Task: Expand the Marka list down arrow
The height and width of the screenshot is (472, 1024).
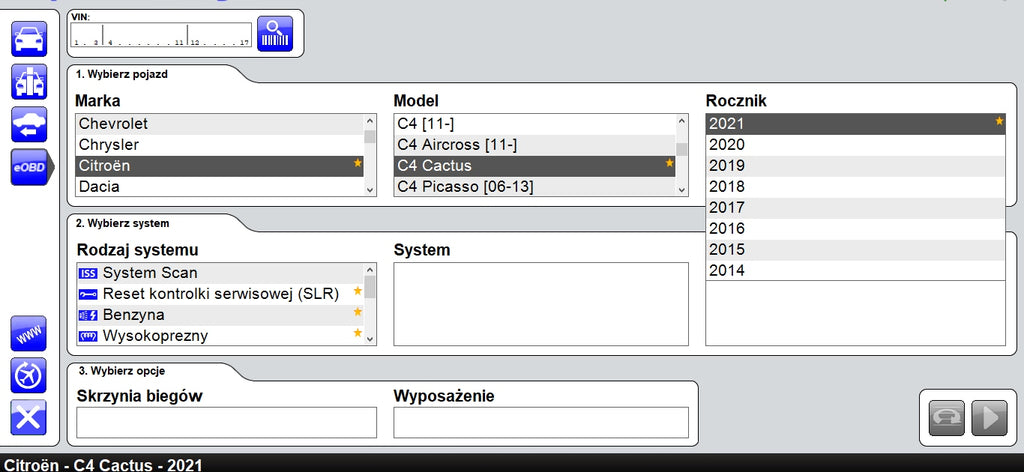Action: pyautogui.click(x=370, y=189)
